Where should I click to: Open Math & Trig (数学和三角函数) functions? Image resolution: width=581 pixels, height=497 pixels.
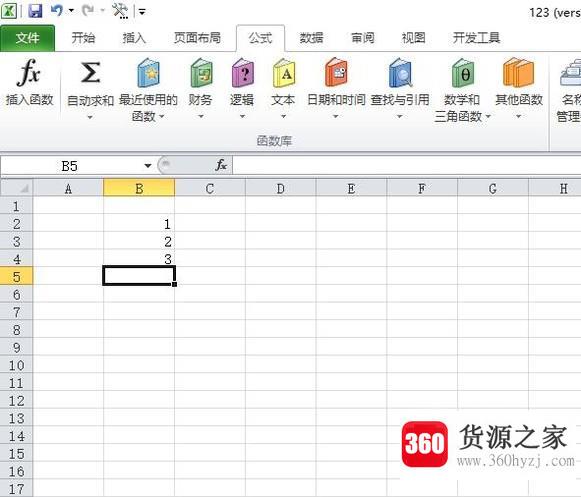tap(462, 73)
